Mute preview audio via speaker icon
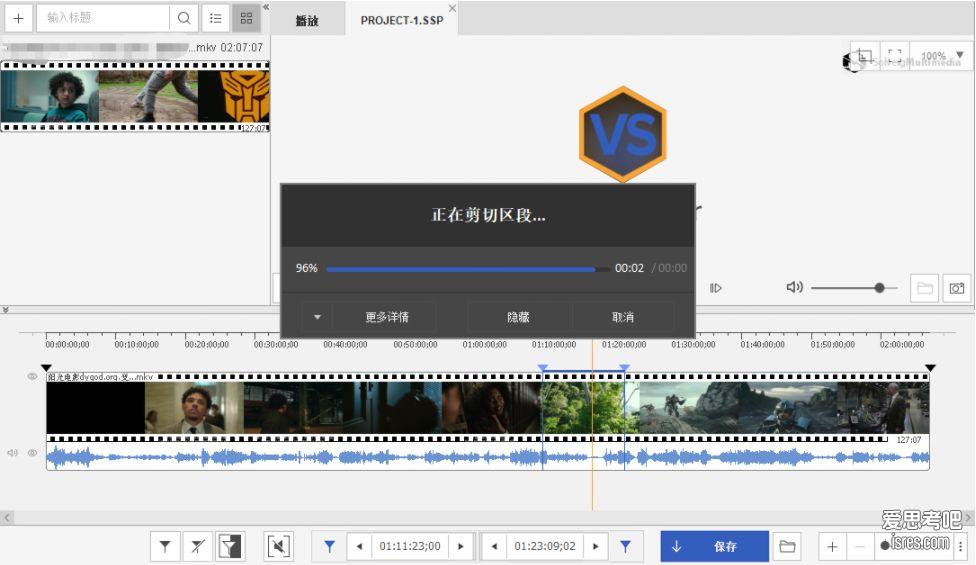 pos(794,287)
